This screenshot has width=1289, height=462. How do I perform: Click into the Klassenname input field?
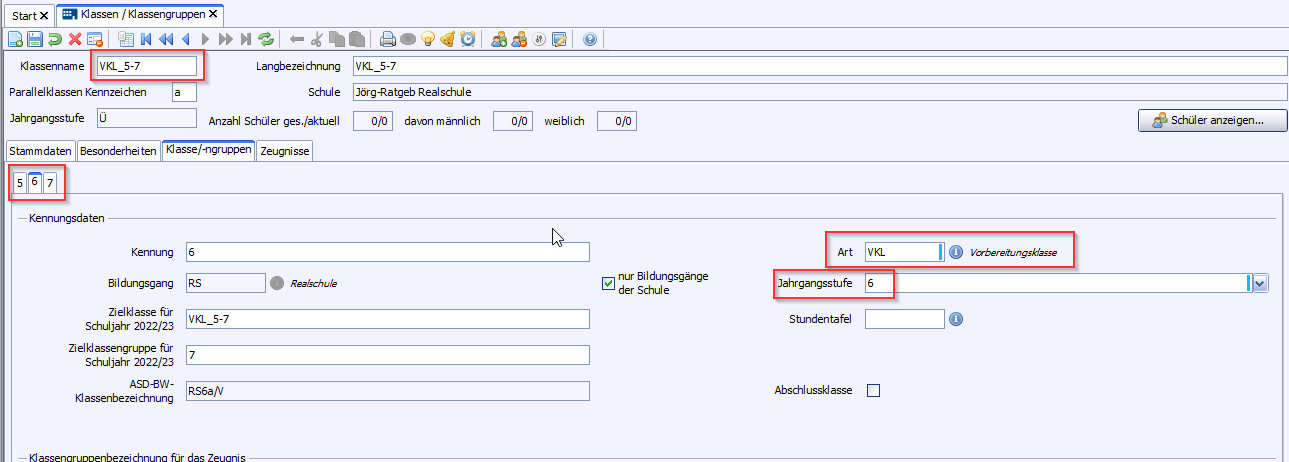pos(145,66)
